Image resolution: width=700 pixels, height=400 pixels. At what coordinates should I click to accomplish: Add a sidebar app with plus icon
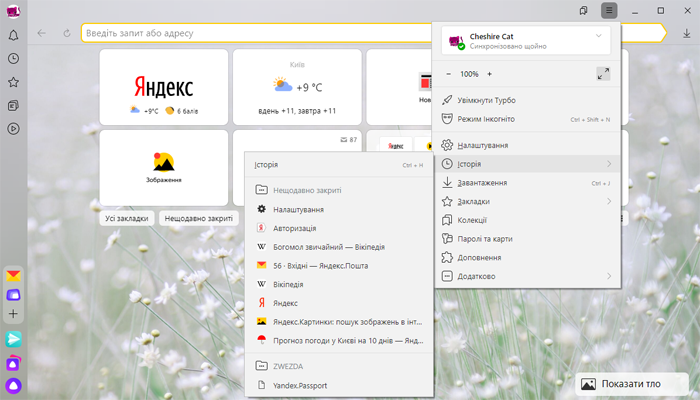click(x=13, y=314)
